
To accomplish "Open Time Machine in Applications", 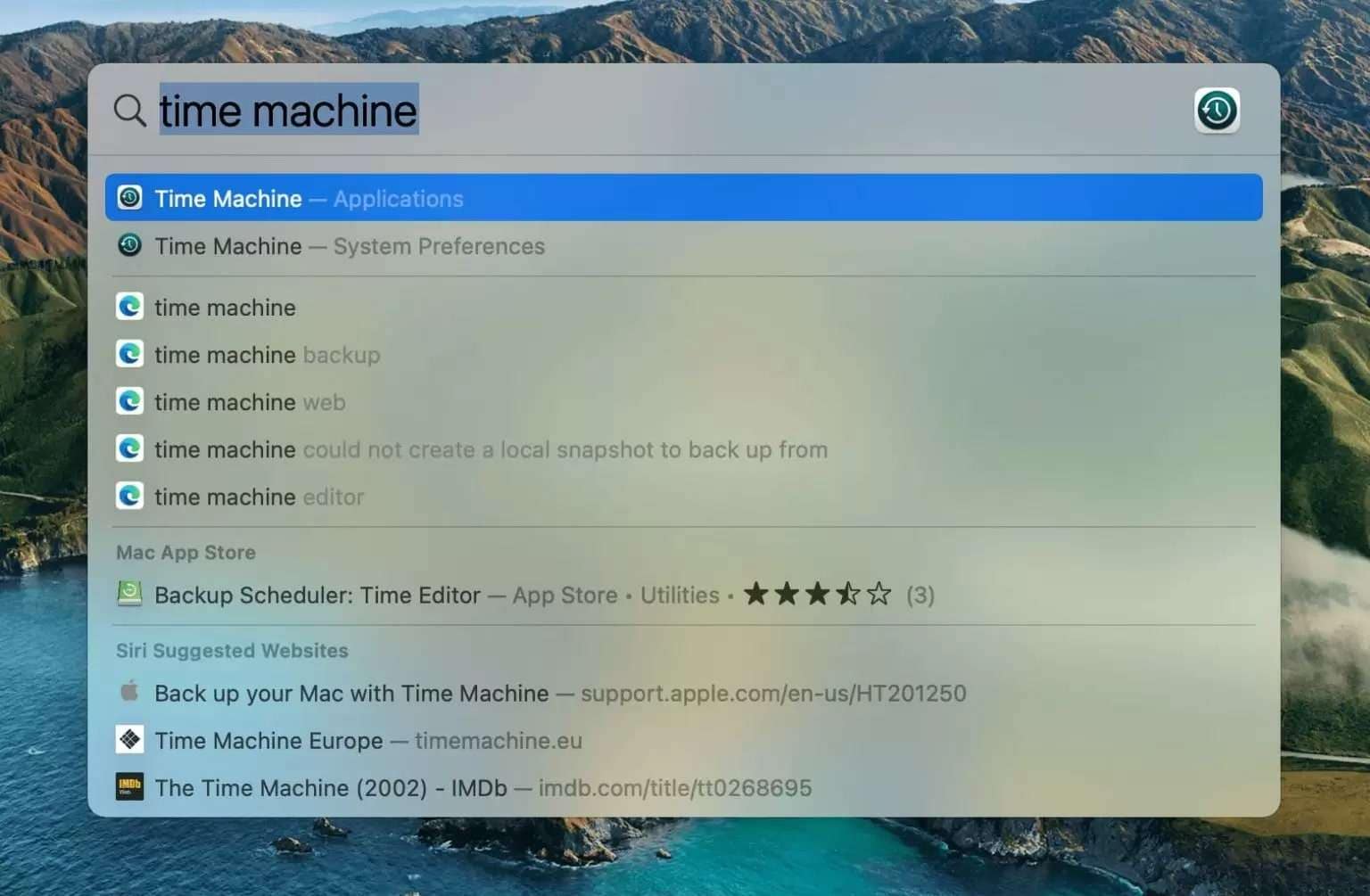I will tap(683, 198).
